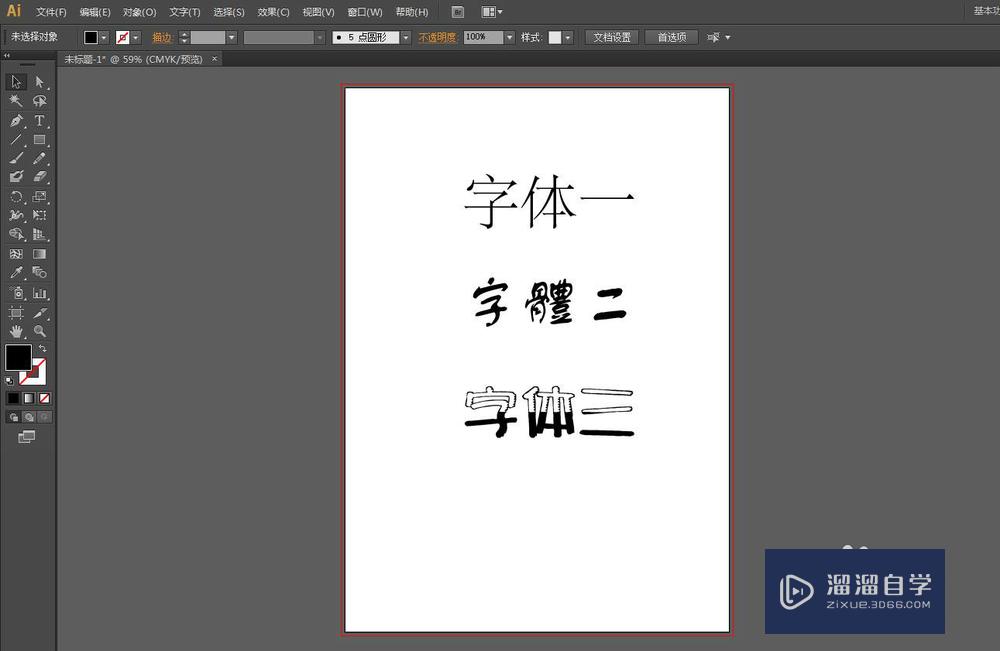Choose the Eyedropper tool
The height and width of the screenshot is (651, 1000).
click(16, 272)
